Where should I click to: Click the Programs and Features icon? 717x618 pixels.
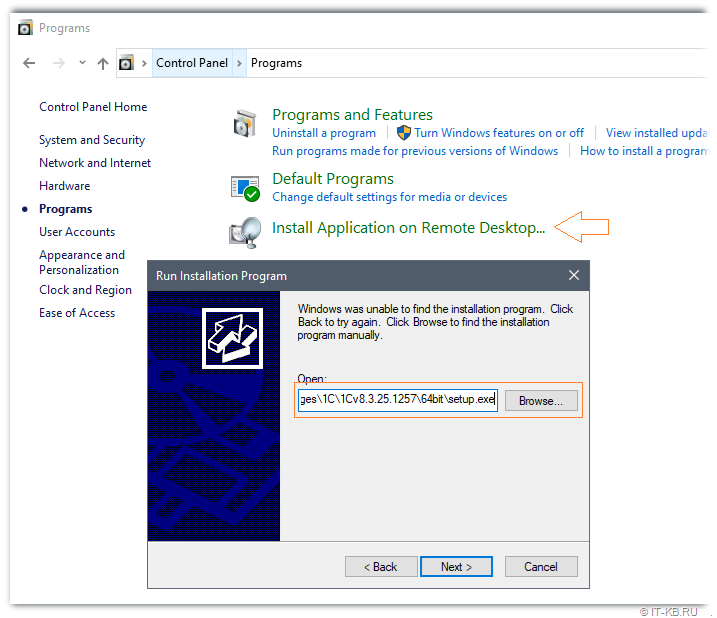pyautogui.click(x=245, y=123)
